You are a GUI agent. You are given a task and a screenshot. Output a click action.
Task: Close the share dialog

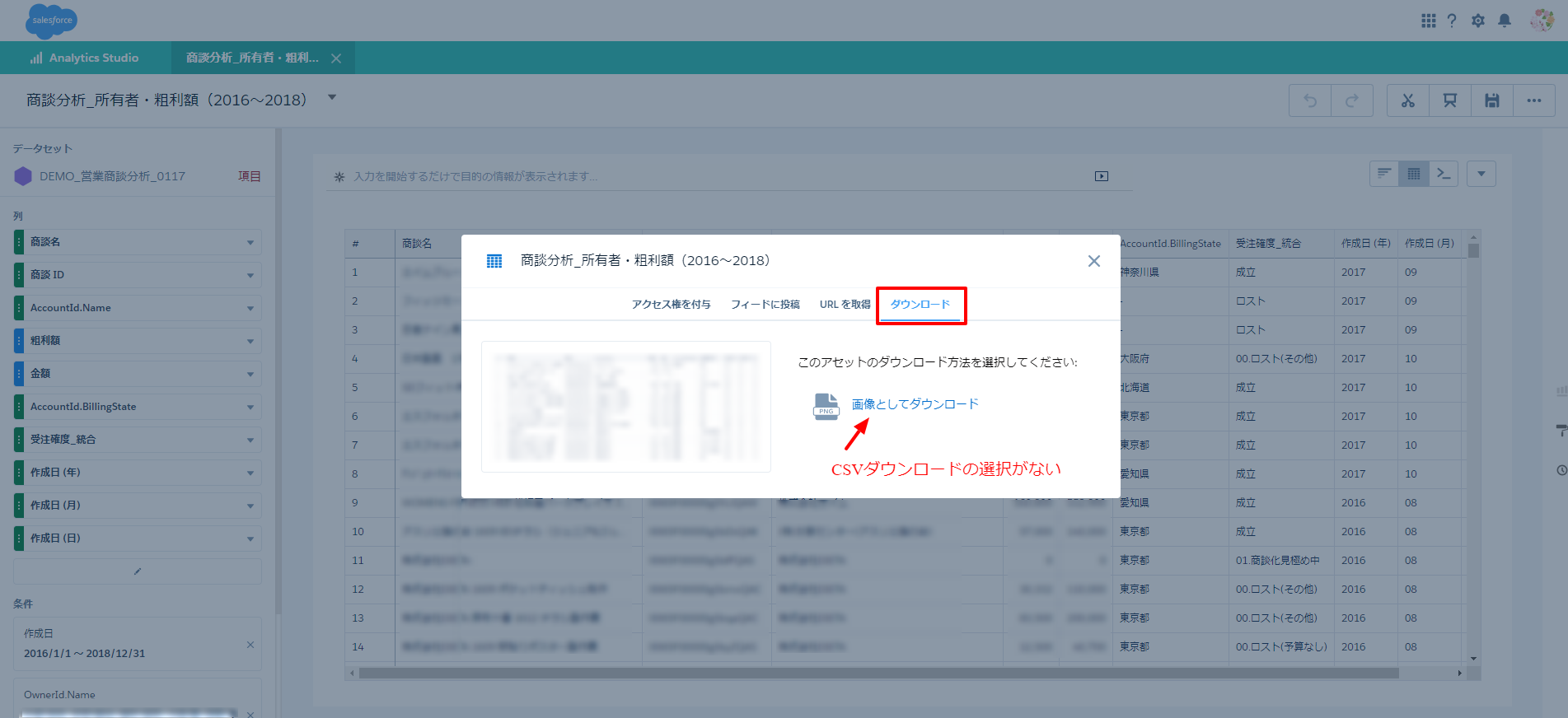click(x=1093, y=261)
